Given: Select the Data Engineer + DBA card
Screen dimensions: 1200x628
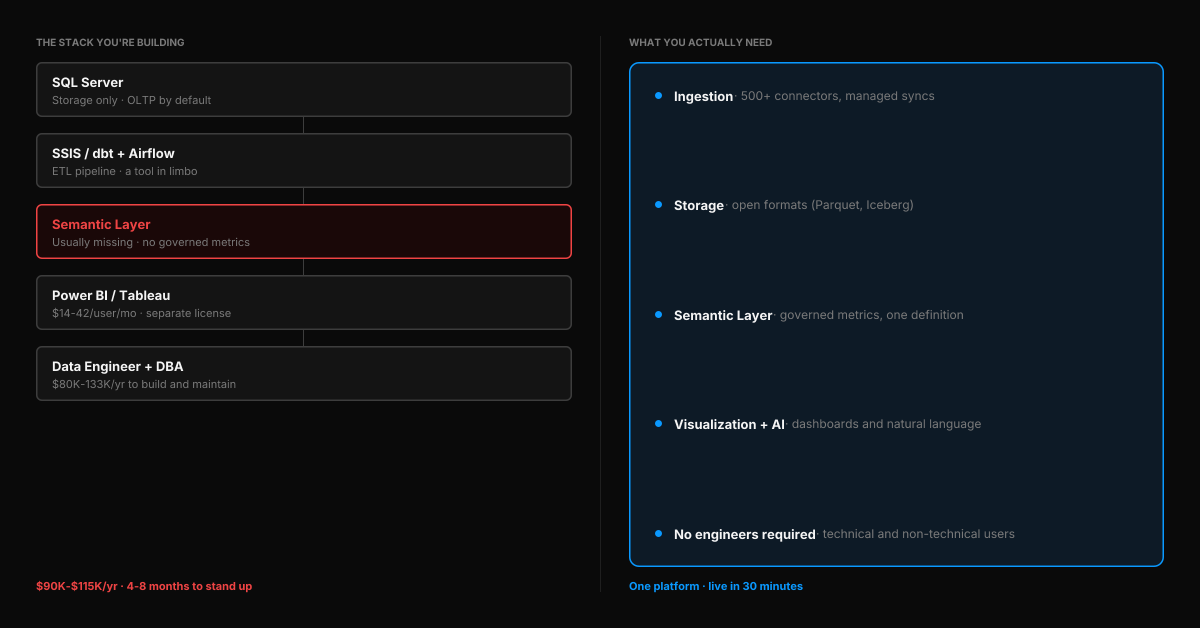Looking at the screenshot, I should pos(304,374).
